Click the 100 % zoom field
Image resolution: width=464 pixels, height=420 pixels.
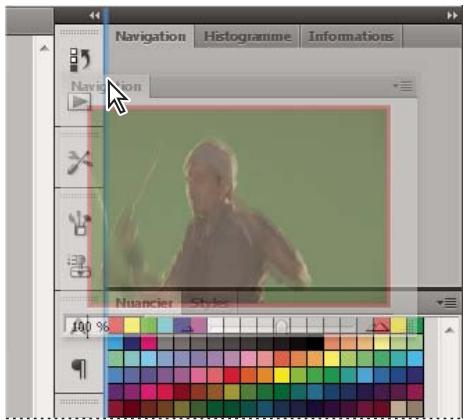[88, 326]
